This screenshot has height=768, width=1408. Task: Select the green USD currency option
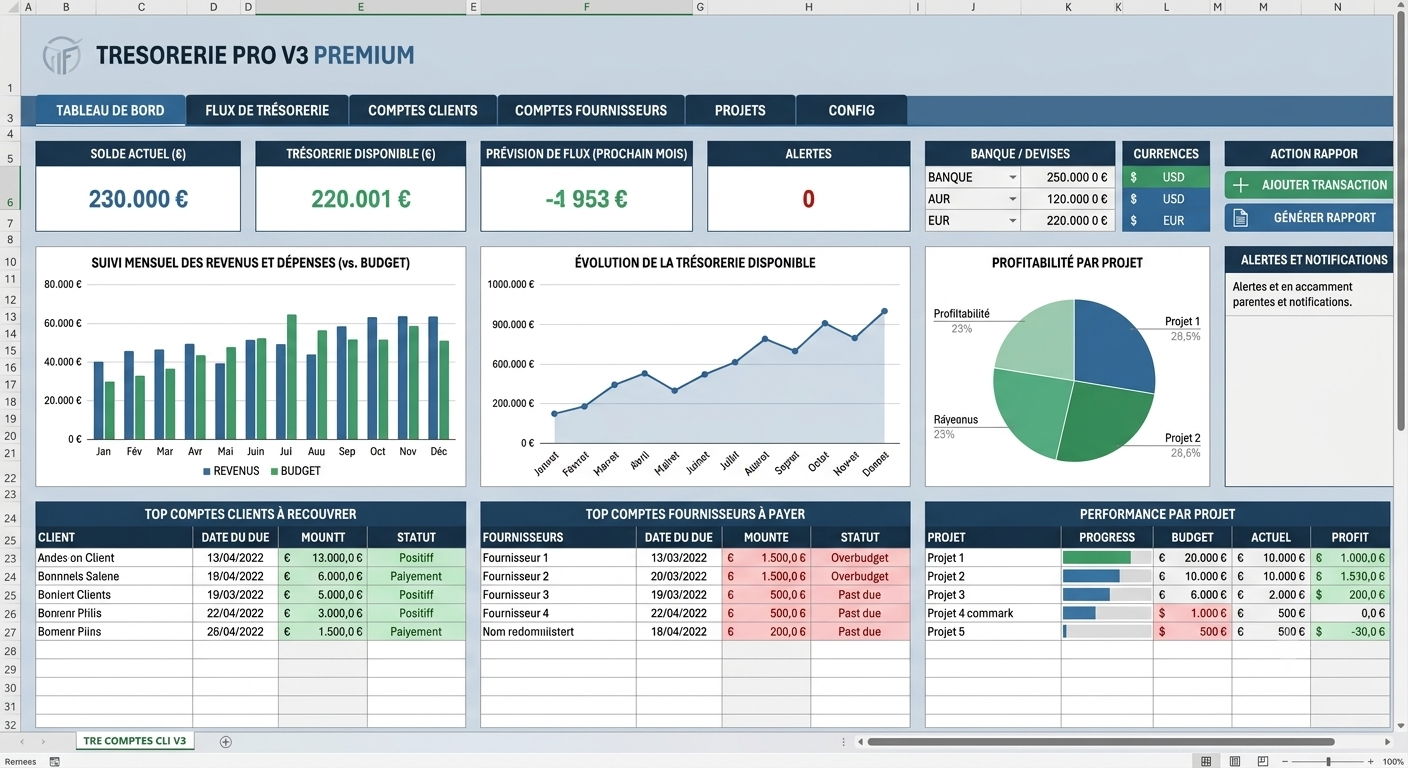pos(1166,177)
